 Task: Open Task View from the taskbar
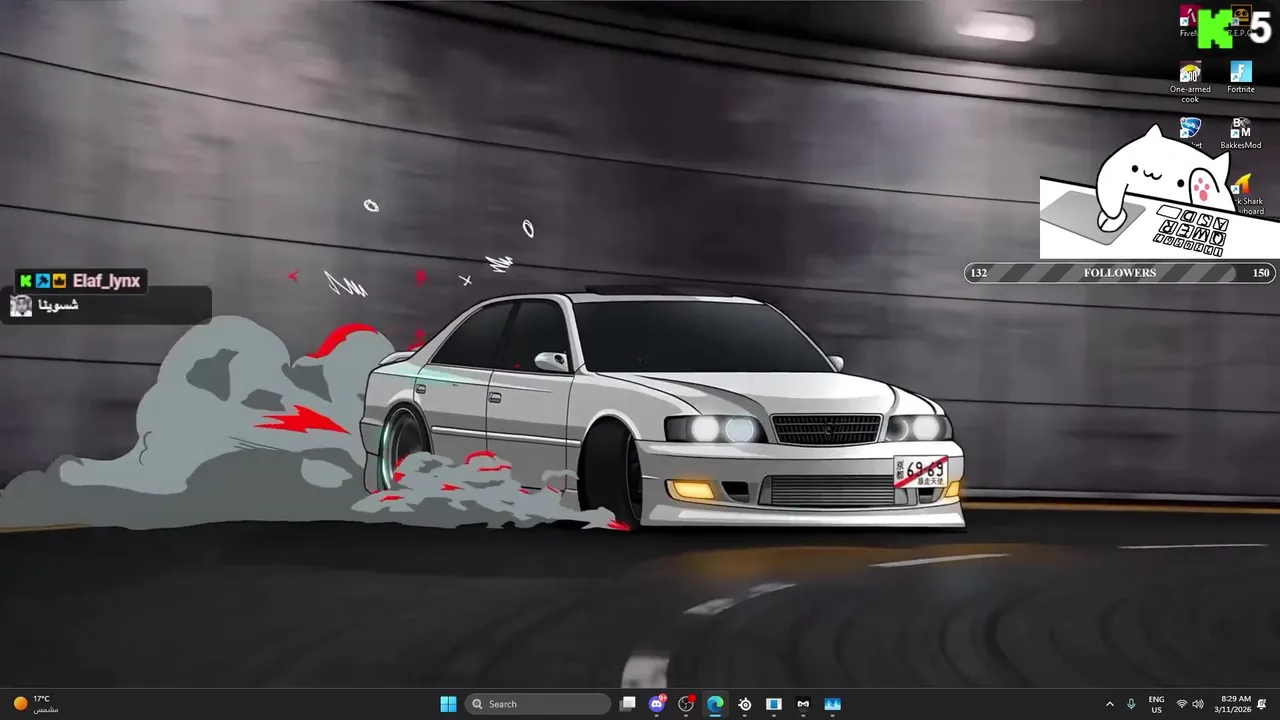(628, 704)
